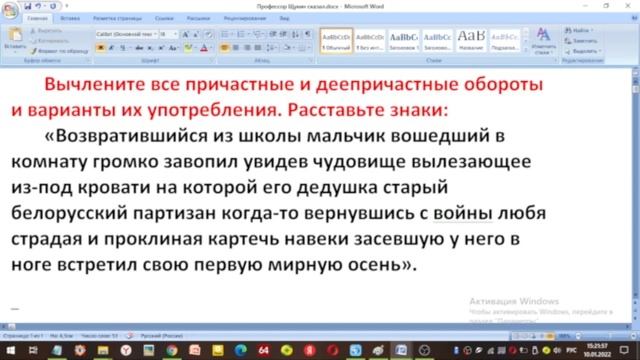Click Изменить стили button
The width and height of the screenshot is (640, 360).
point(543,41)
